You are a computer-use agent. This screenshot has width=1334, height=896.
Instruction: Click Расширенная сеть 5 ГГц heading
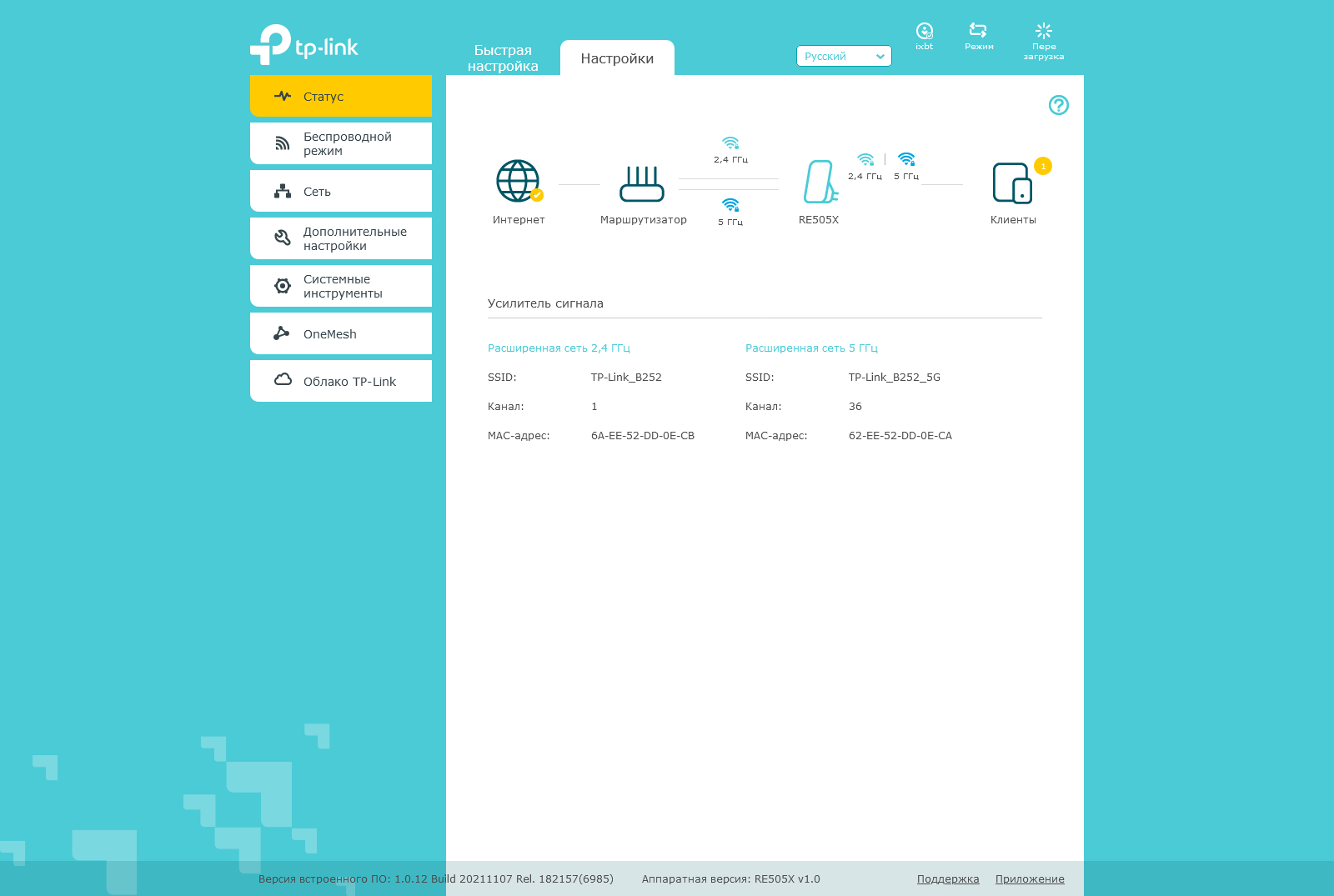coord(811,348)
